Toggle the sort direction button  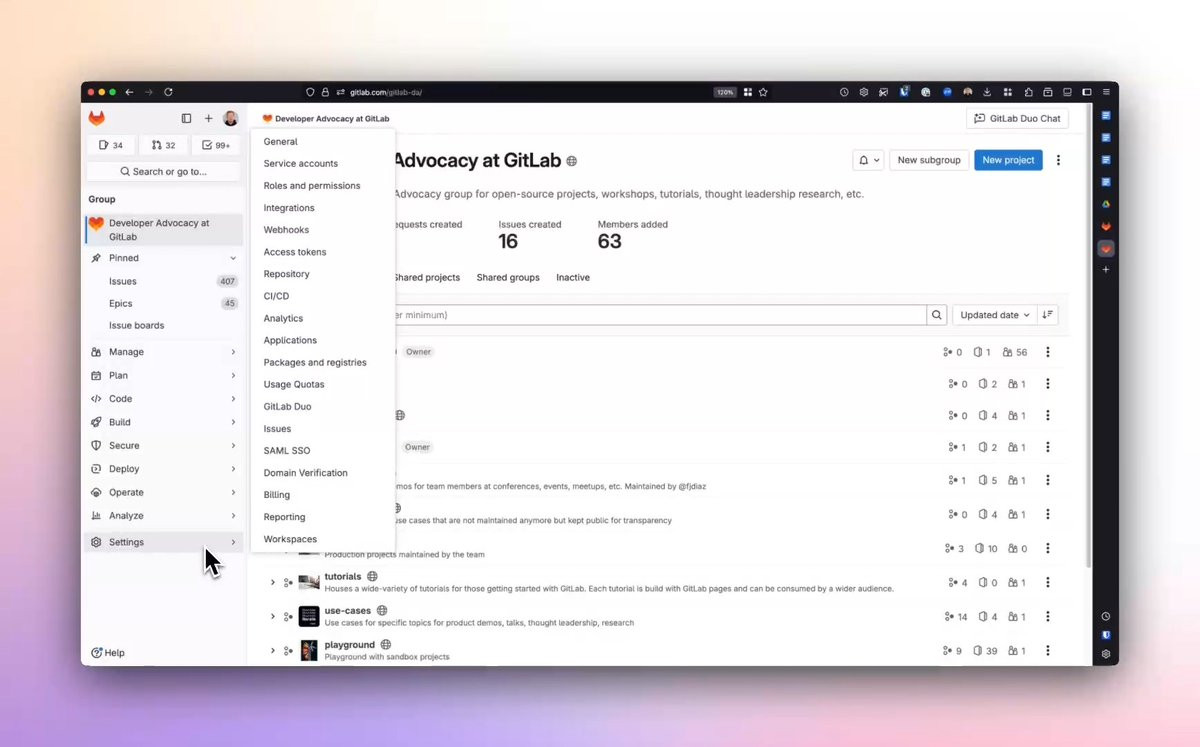(1048, 315)
